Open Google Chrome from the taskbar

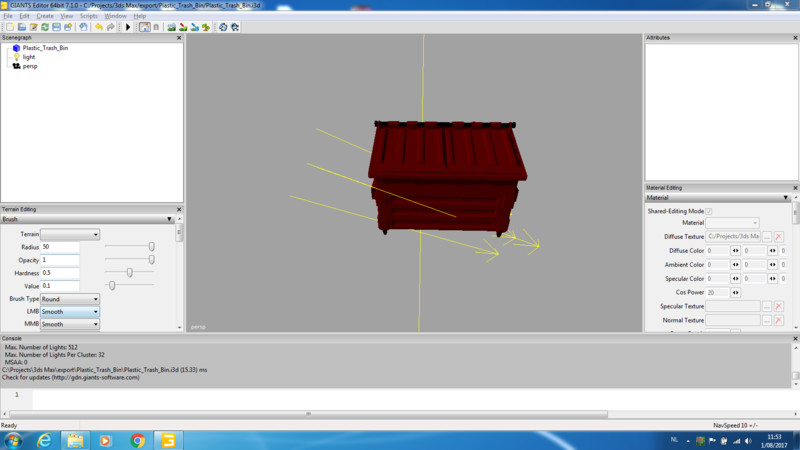point(136,439)
